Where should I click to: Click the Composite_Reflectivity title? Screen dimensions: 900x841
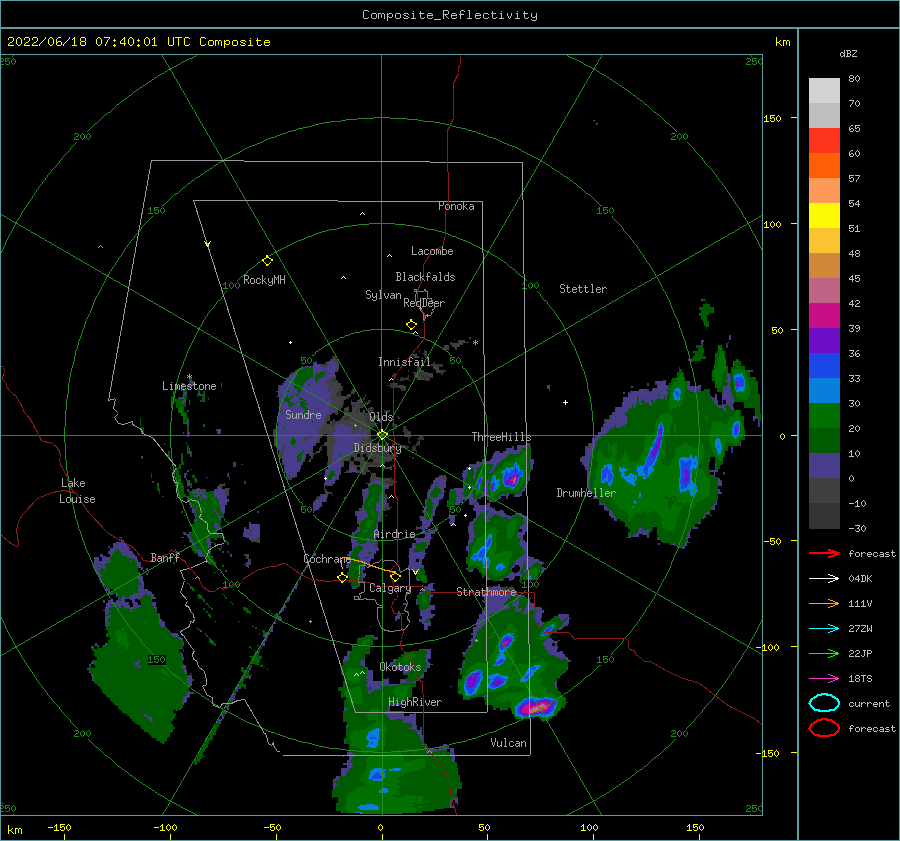[x=450, y=15]
